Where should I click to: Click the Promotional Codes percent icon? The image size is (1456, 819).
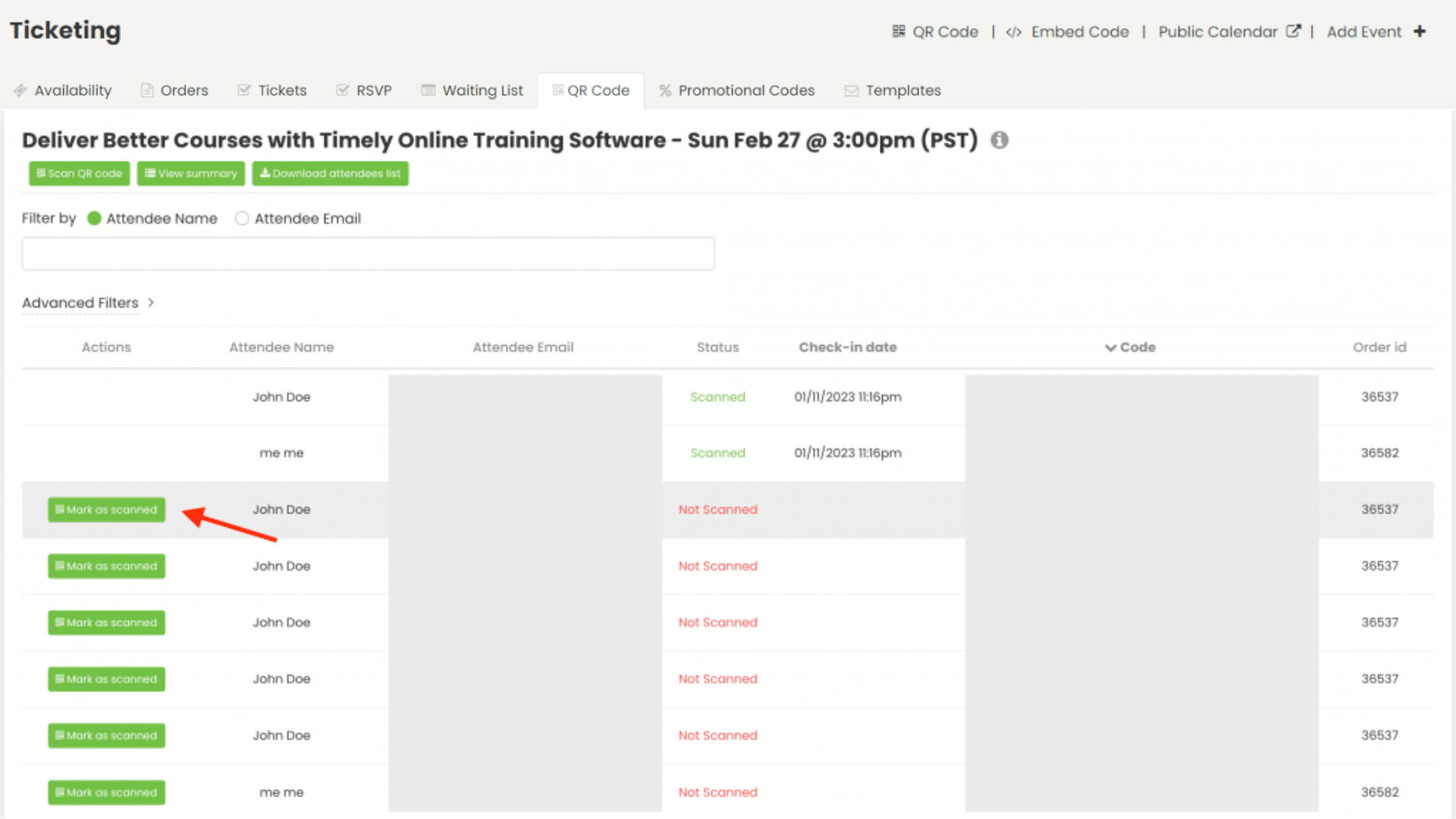665,90
